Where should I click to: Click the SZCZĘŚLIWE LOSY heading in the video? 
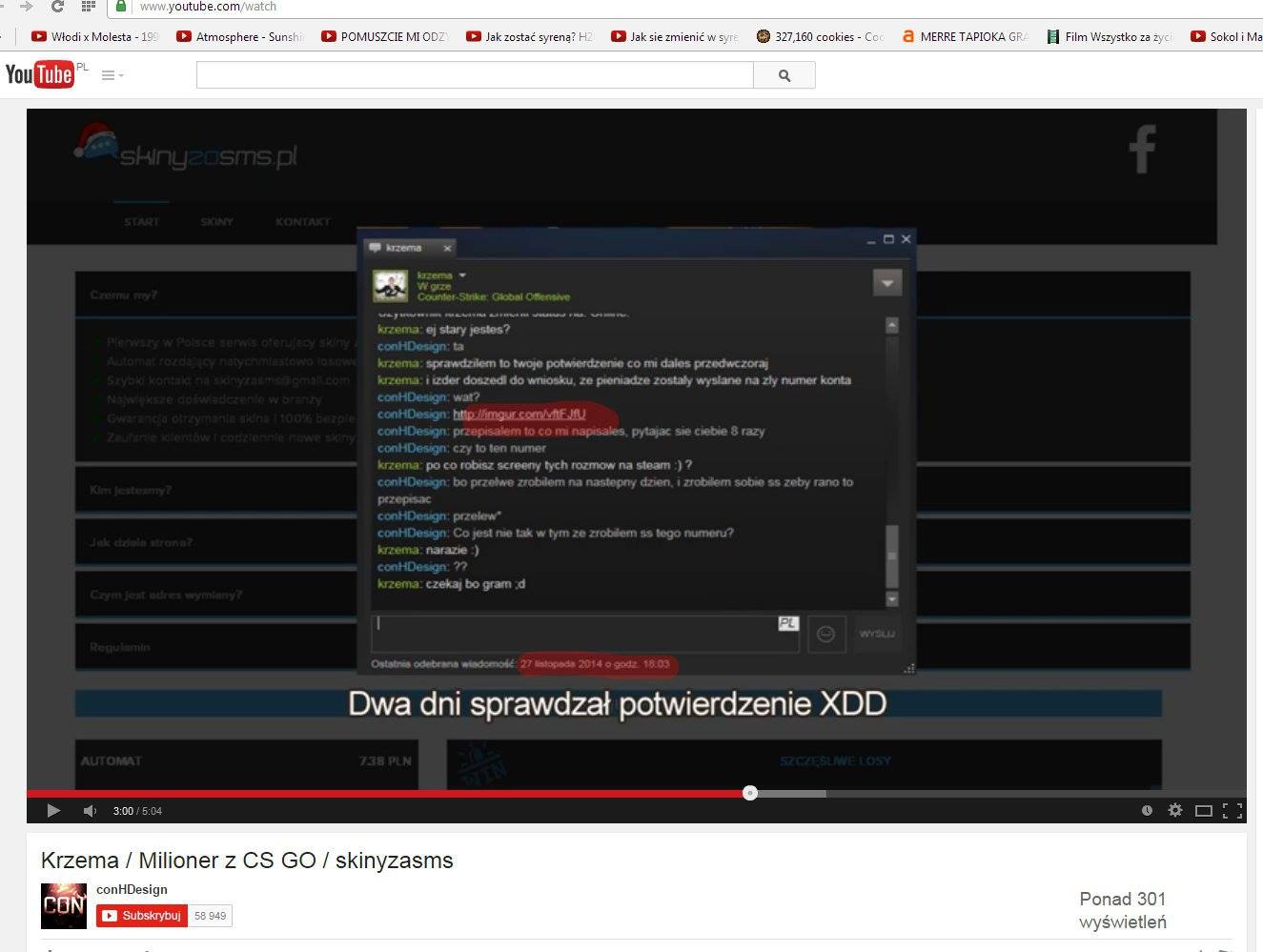point(835,760)
